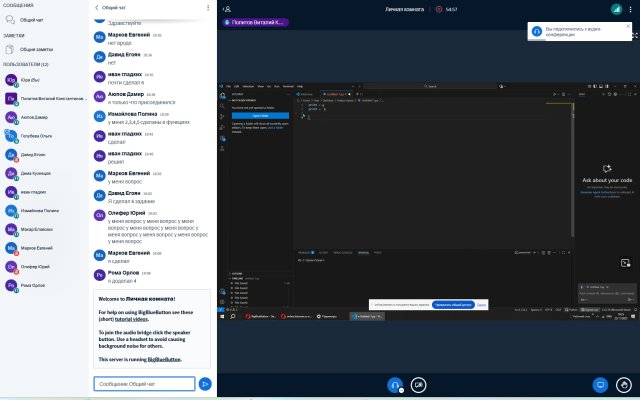Screen dimensions: 640x400
Task: Click Аюпов Дамир's avatar in the chat
Action: click(100, 96)
